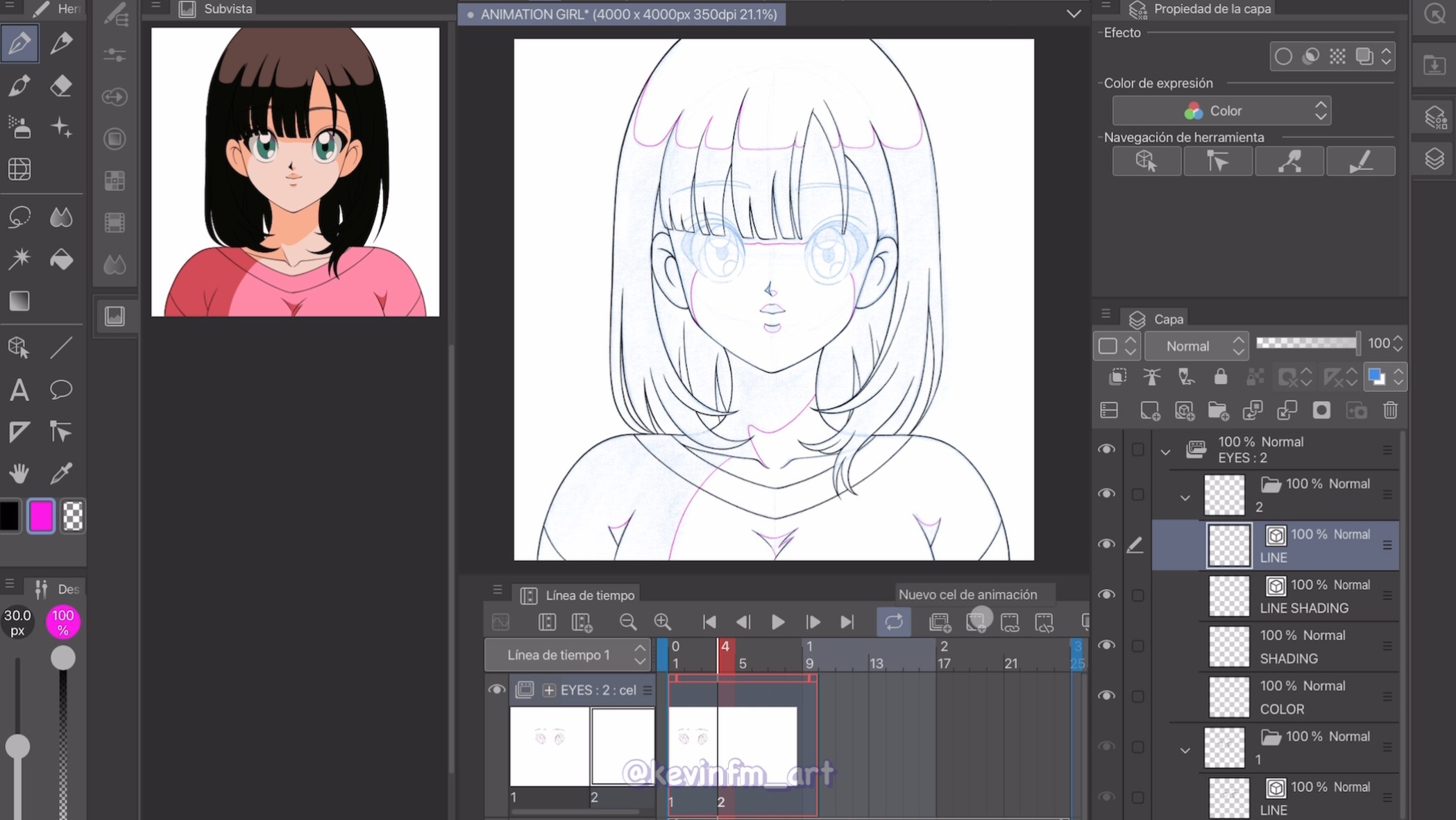Select the Eraser tool
This screenshot has width=1456, height=820.
tap(61, 86)
